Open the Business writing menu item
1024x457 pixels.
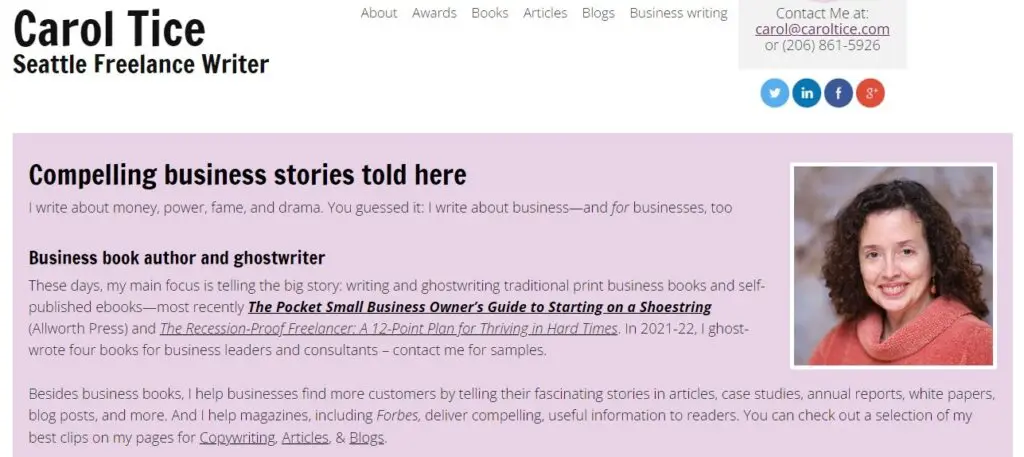[678, 13]
